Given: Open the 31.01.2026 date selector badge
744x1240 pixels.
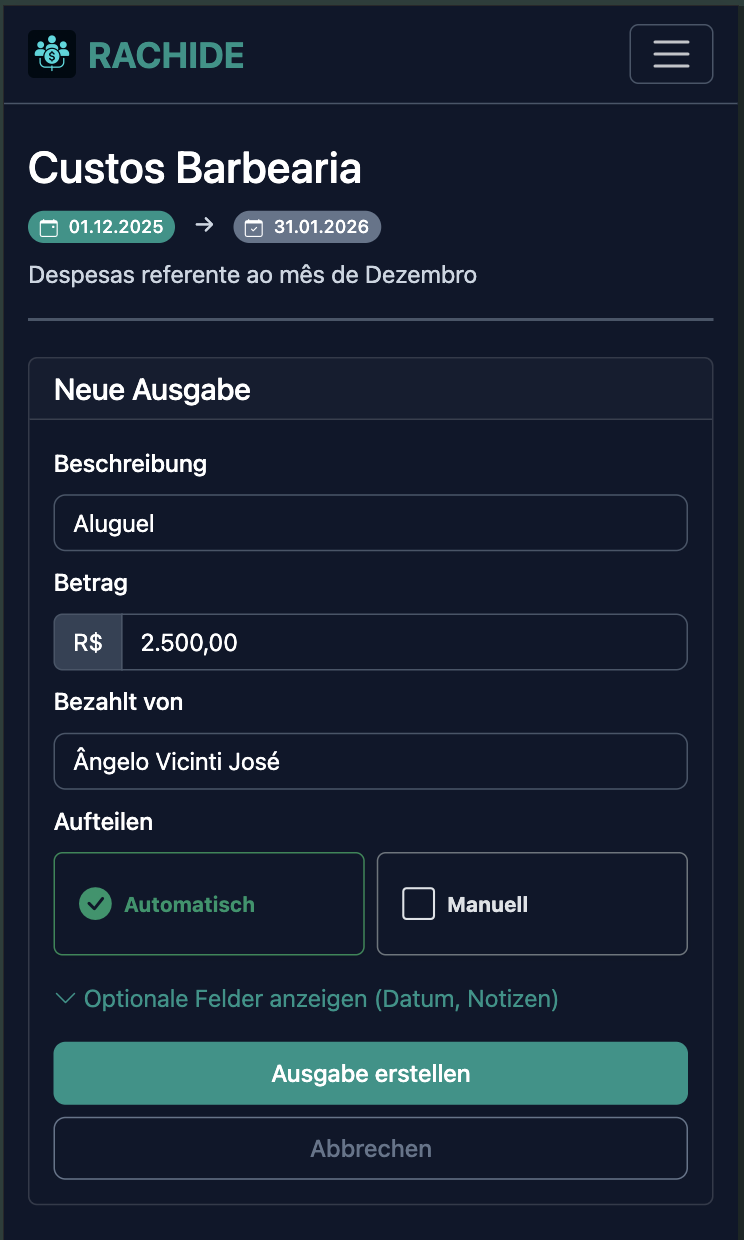Looking at the screenshot, I should click(307, 226).
